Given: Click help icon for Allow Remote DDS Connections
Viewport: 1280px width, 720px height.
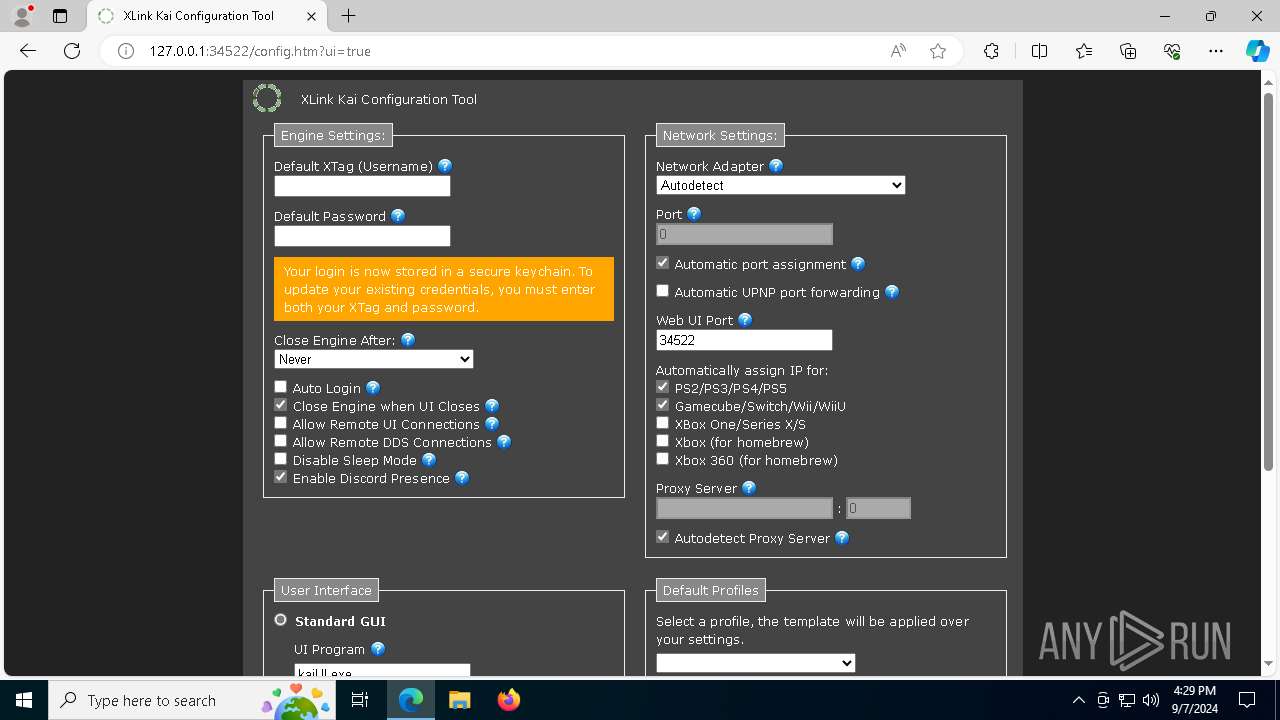Looking at the screenshot, I should click(504, 442).
